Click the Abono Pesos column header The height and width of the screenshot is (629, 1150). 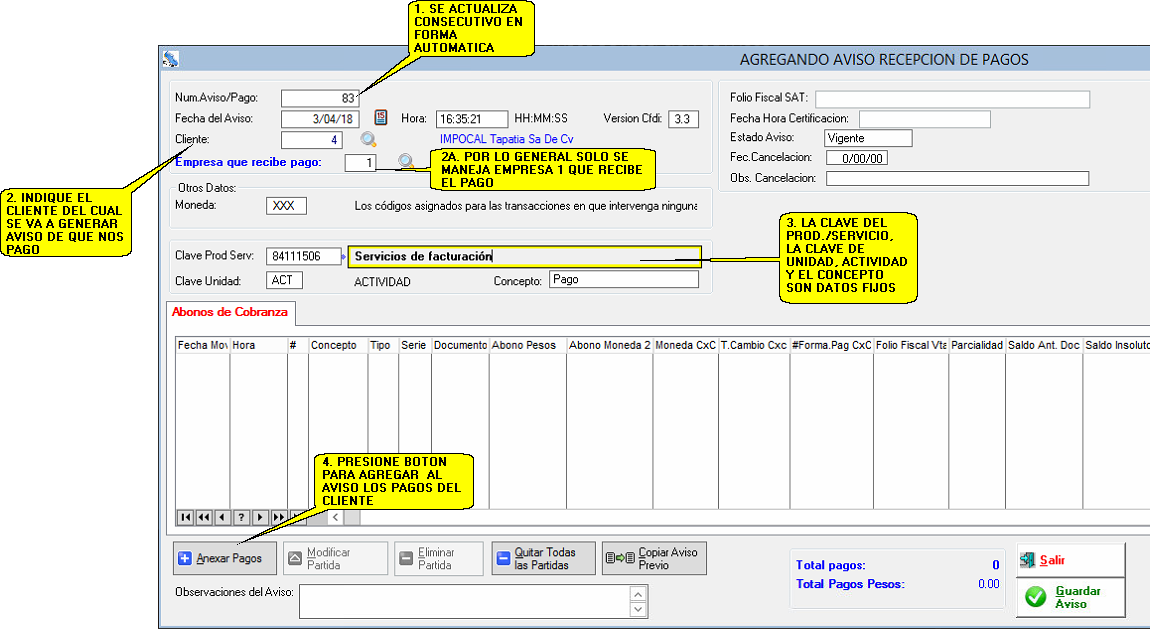[527, 345]
